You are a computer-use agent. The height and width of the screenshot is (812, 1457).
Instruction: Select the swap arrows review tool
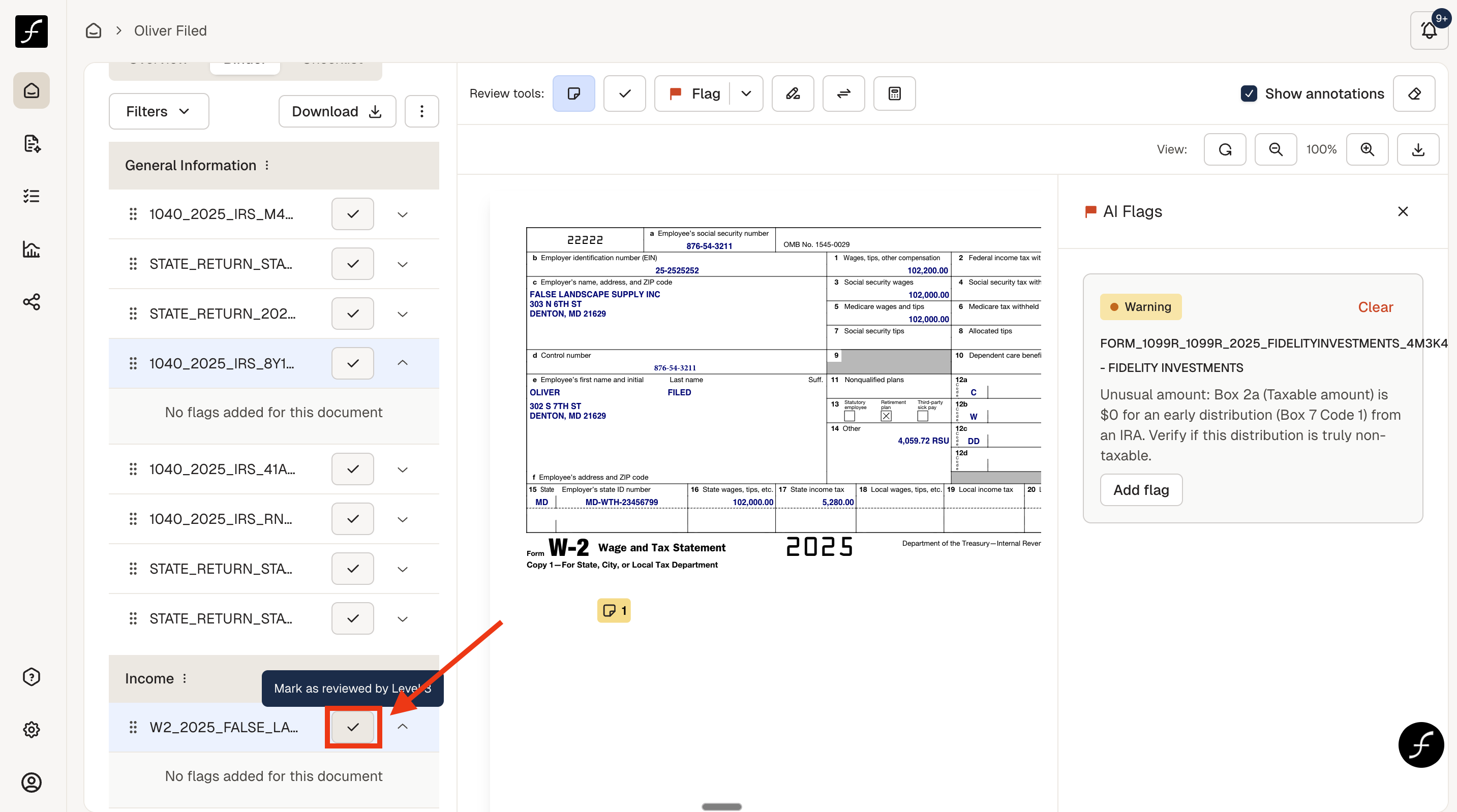coord(843,93)
